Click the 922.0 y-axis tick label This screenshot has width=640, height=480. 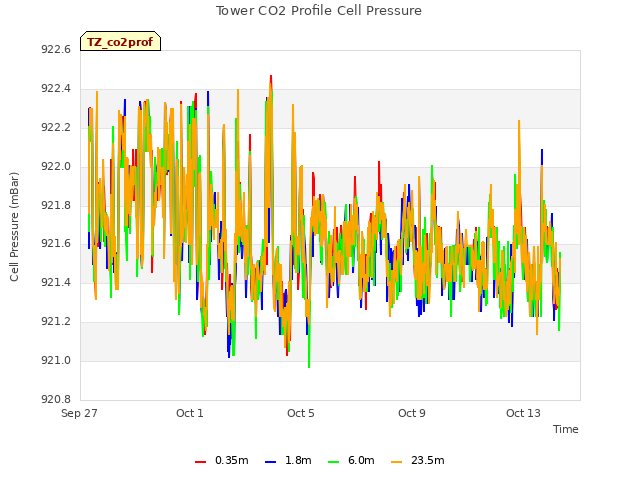(x=56, y=166)
